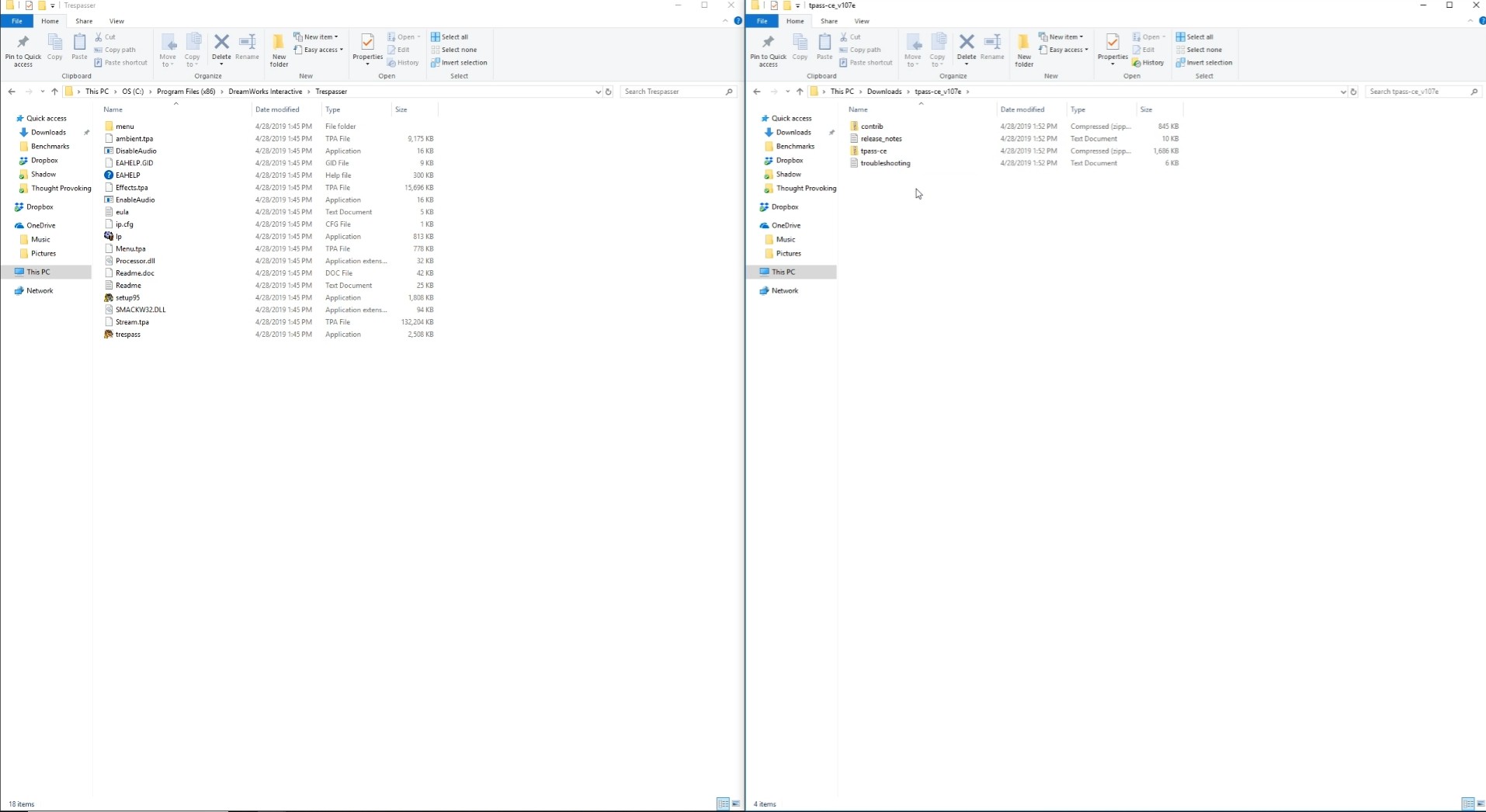Click Invert selection in tpass-ce_v107e window
Screen dimensions: 1486x812
[1208, 63]
